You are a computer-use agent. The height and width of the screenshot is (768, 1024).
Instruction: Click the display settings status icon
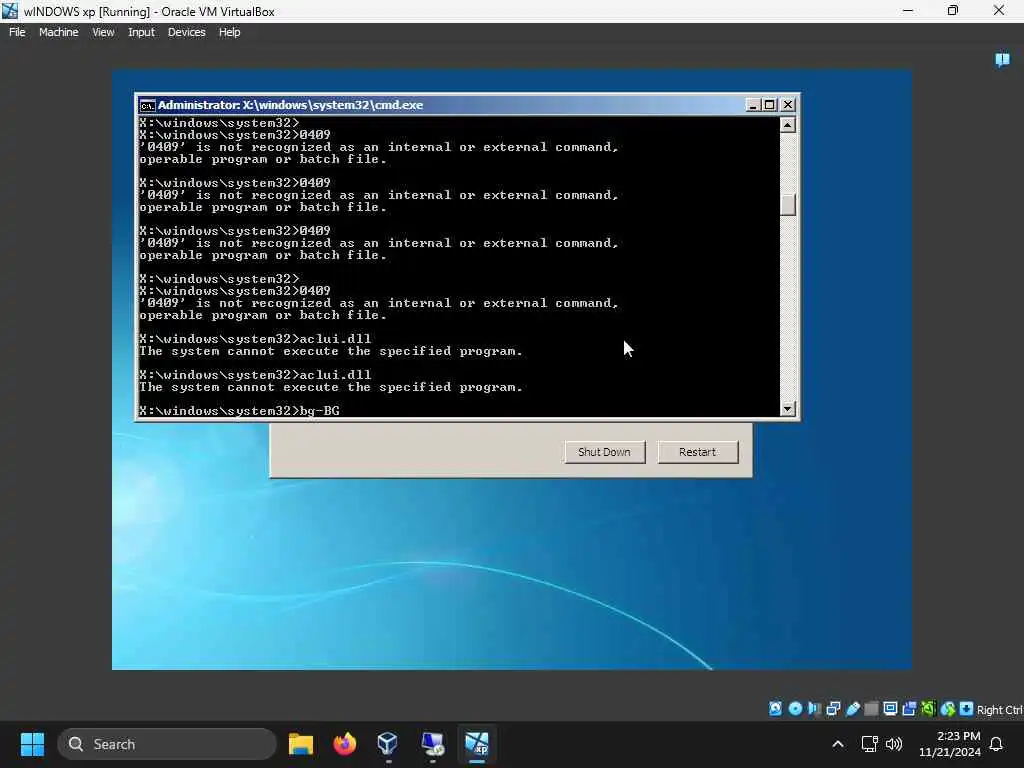pyautogui.click(x=890, y=709)
